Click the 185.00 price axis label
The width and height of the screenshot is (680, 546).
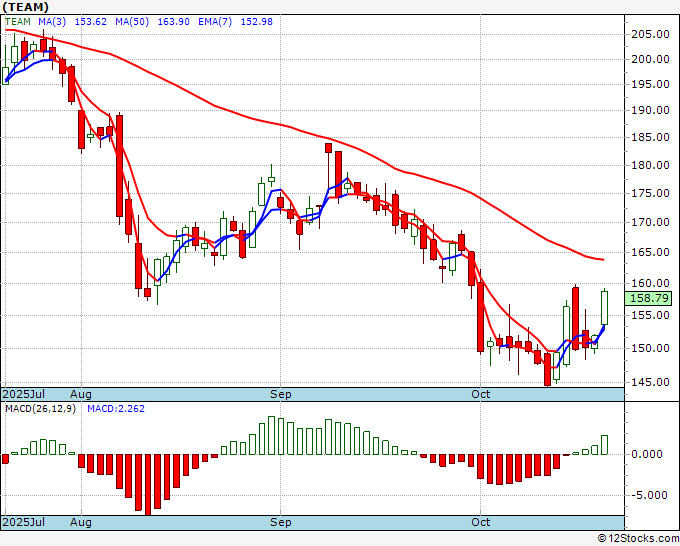click(x=651, y=137)
